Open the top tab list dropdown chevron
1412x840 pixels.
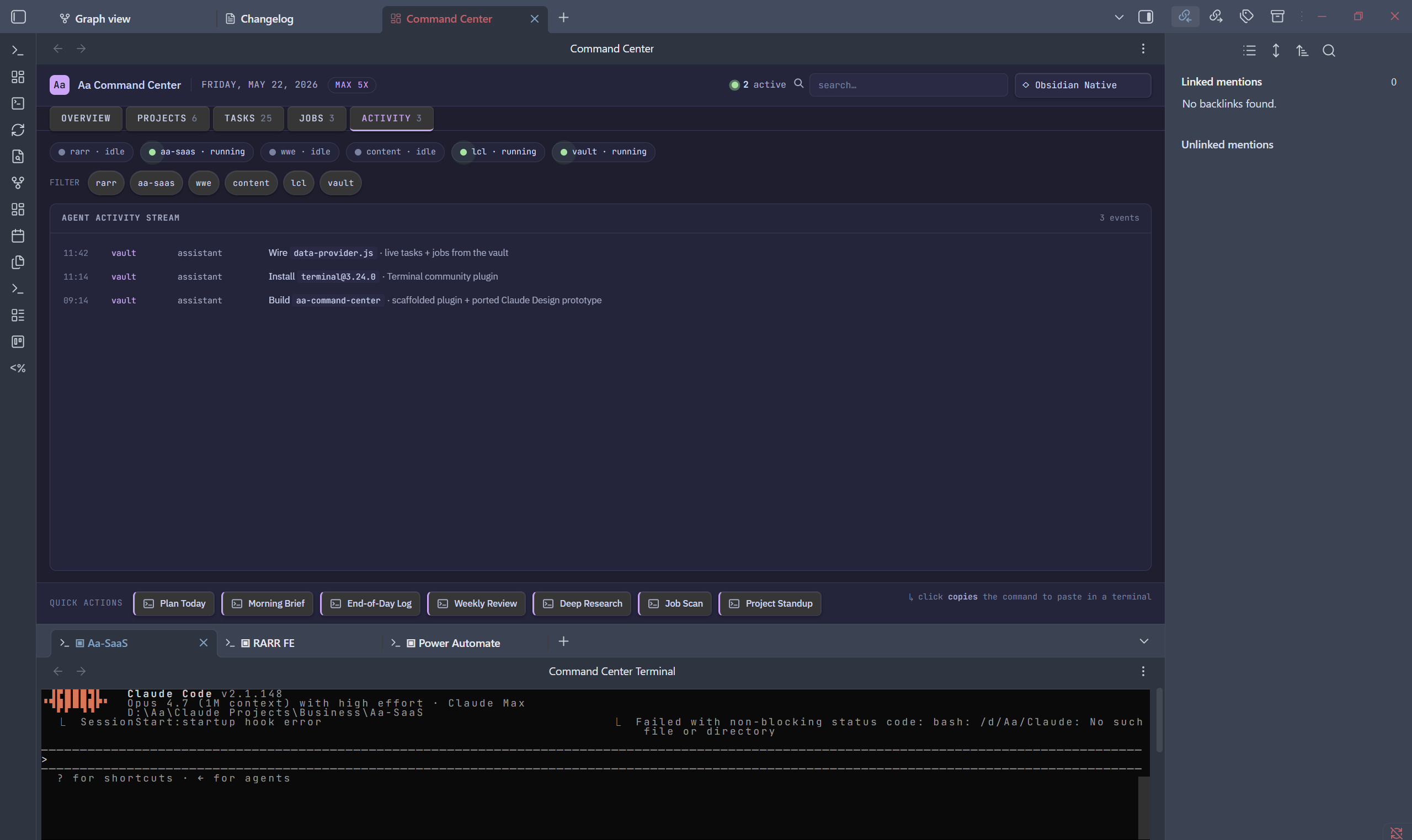(1118, 18)
